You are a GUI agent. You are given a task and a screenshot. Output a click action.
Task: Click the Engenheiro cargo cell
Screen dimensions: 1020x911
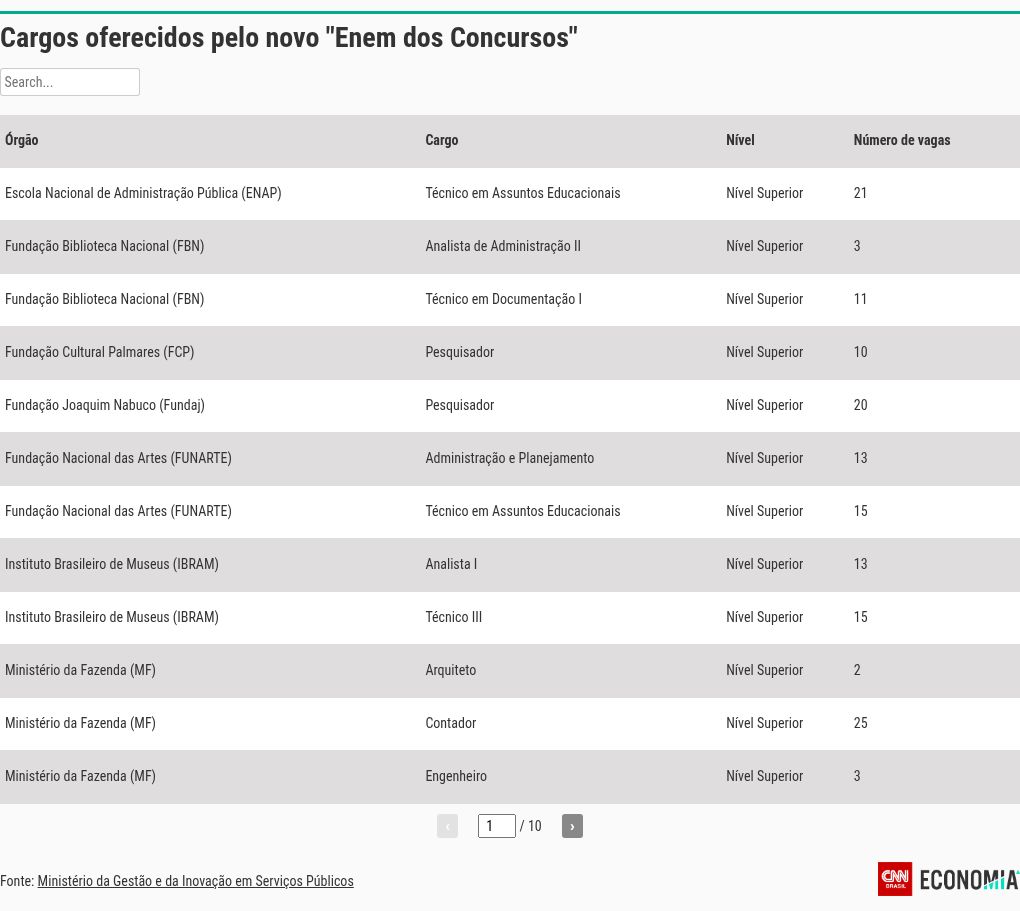point(456,776)
